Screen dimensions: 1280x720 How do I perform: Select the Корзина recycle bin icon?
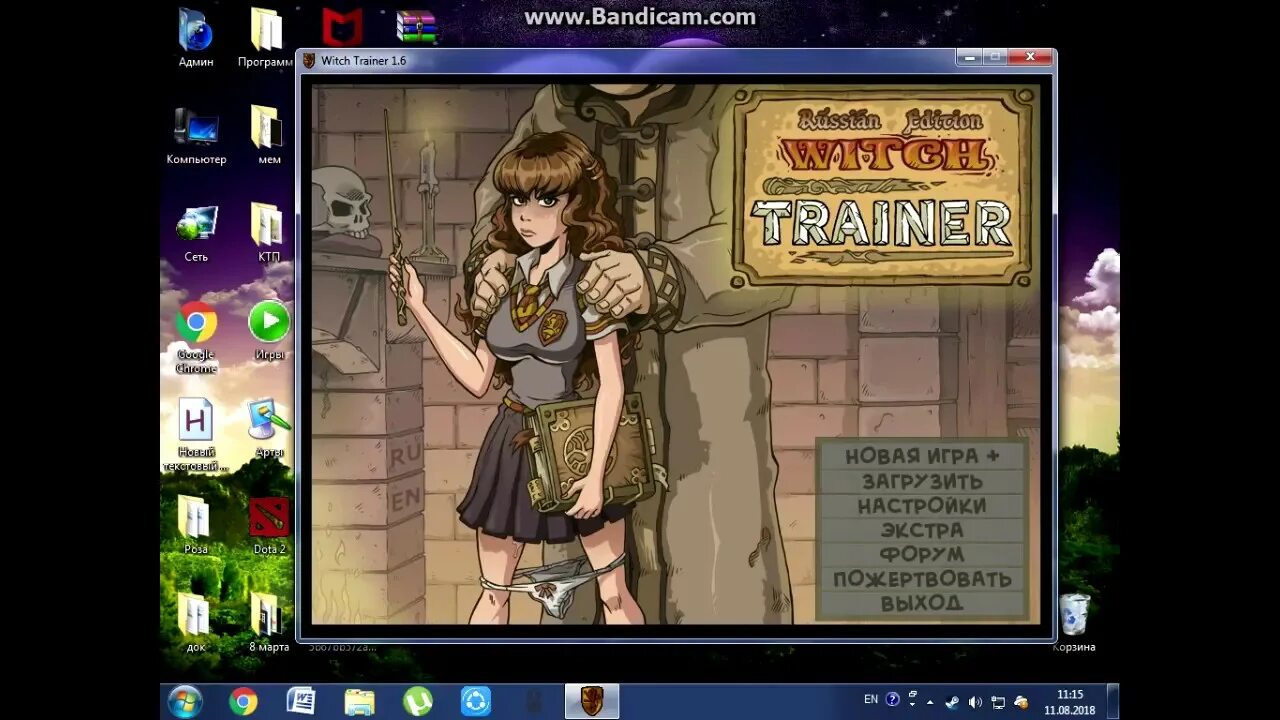tap(1074, 622)
